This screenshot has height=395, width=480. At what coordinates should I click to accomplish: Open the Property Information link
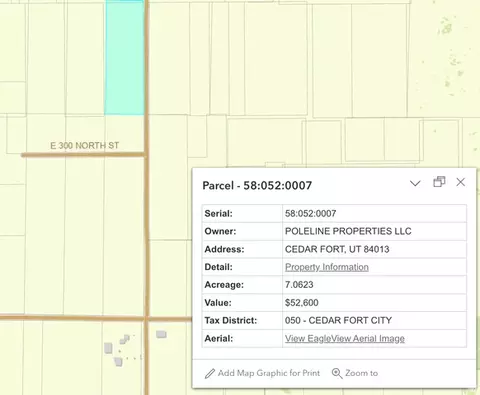point(327,267)
